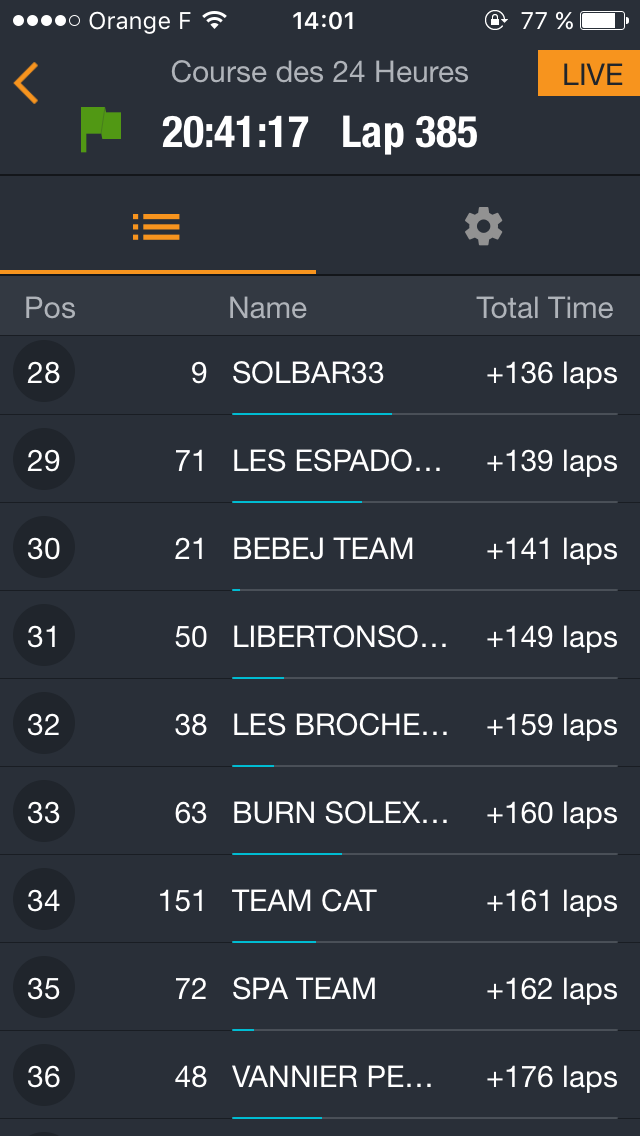Tap the SPA TEAM progress bar
The width and height of the screenshot is (640, 1136).
coord(424,1029)
